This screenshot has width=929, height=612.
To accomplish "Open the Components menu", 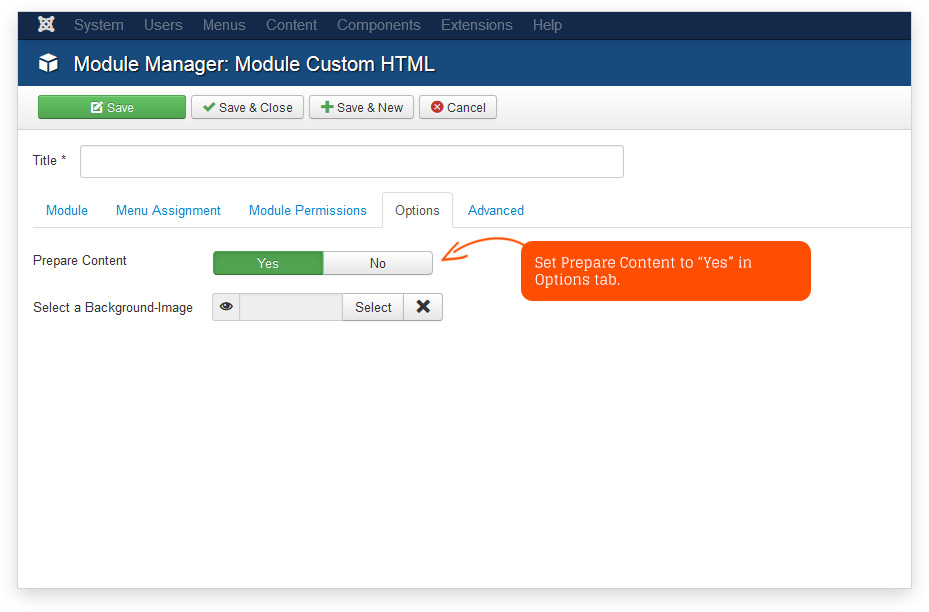I will [x=378, y=25].
